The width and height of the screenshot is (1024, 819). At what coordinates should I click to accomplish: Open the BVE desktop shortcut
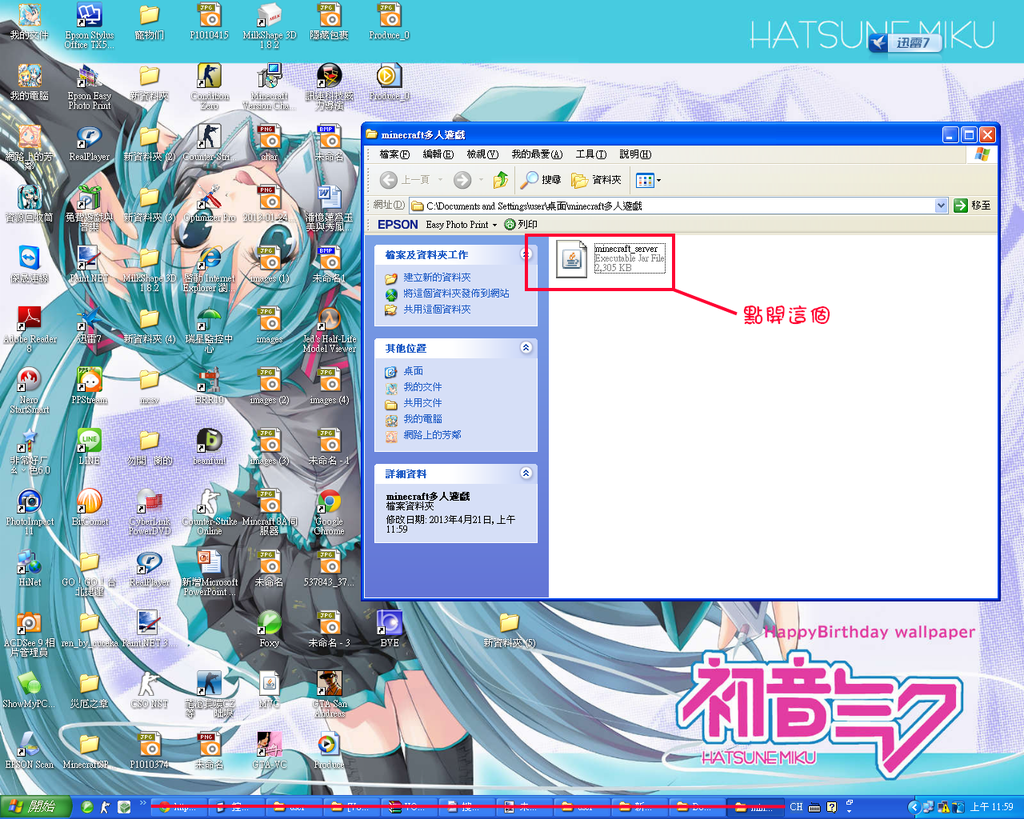(389, 629)
